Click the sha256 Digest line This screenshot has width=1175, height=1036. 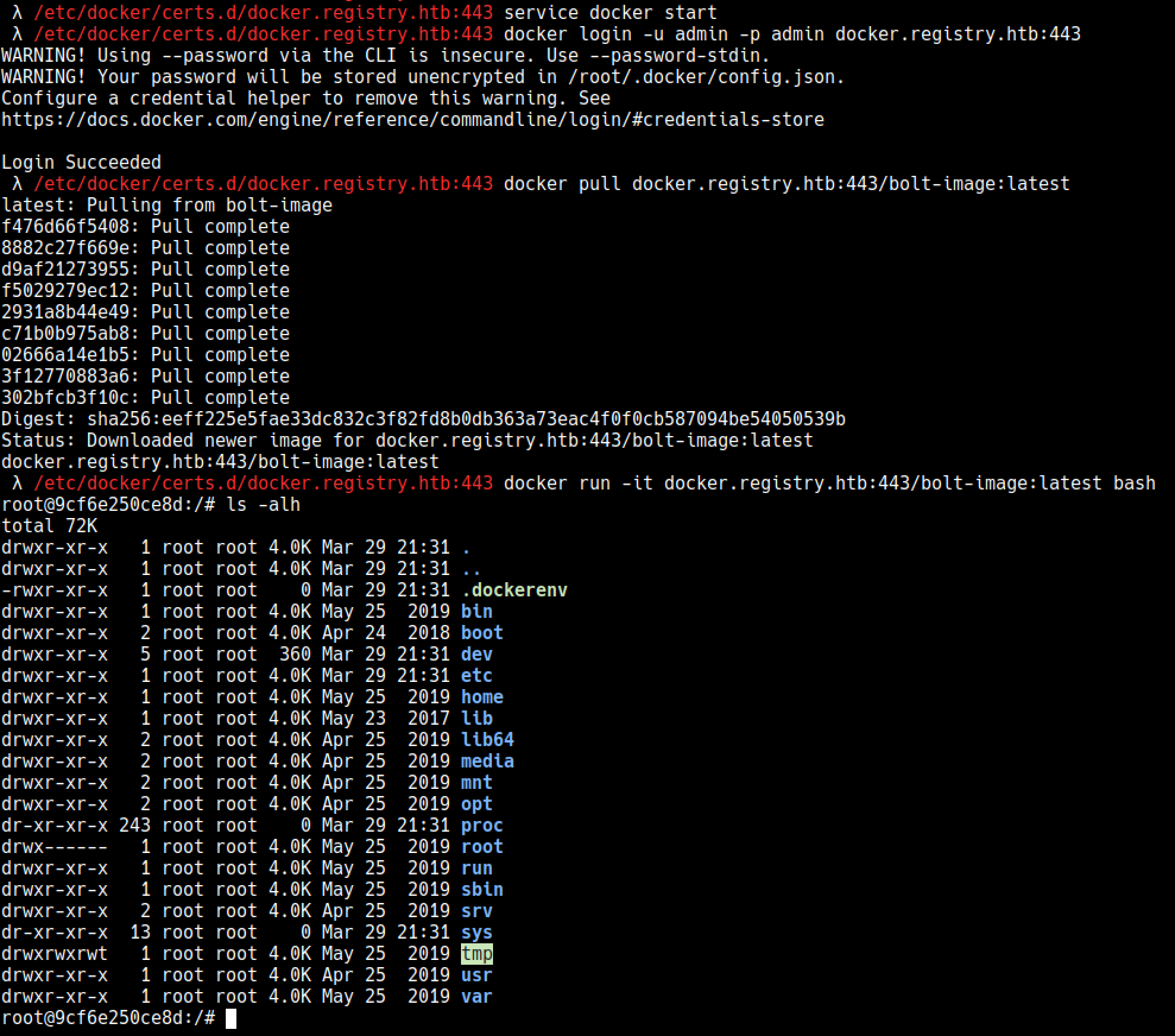424,419
